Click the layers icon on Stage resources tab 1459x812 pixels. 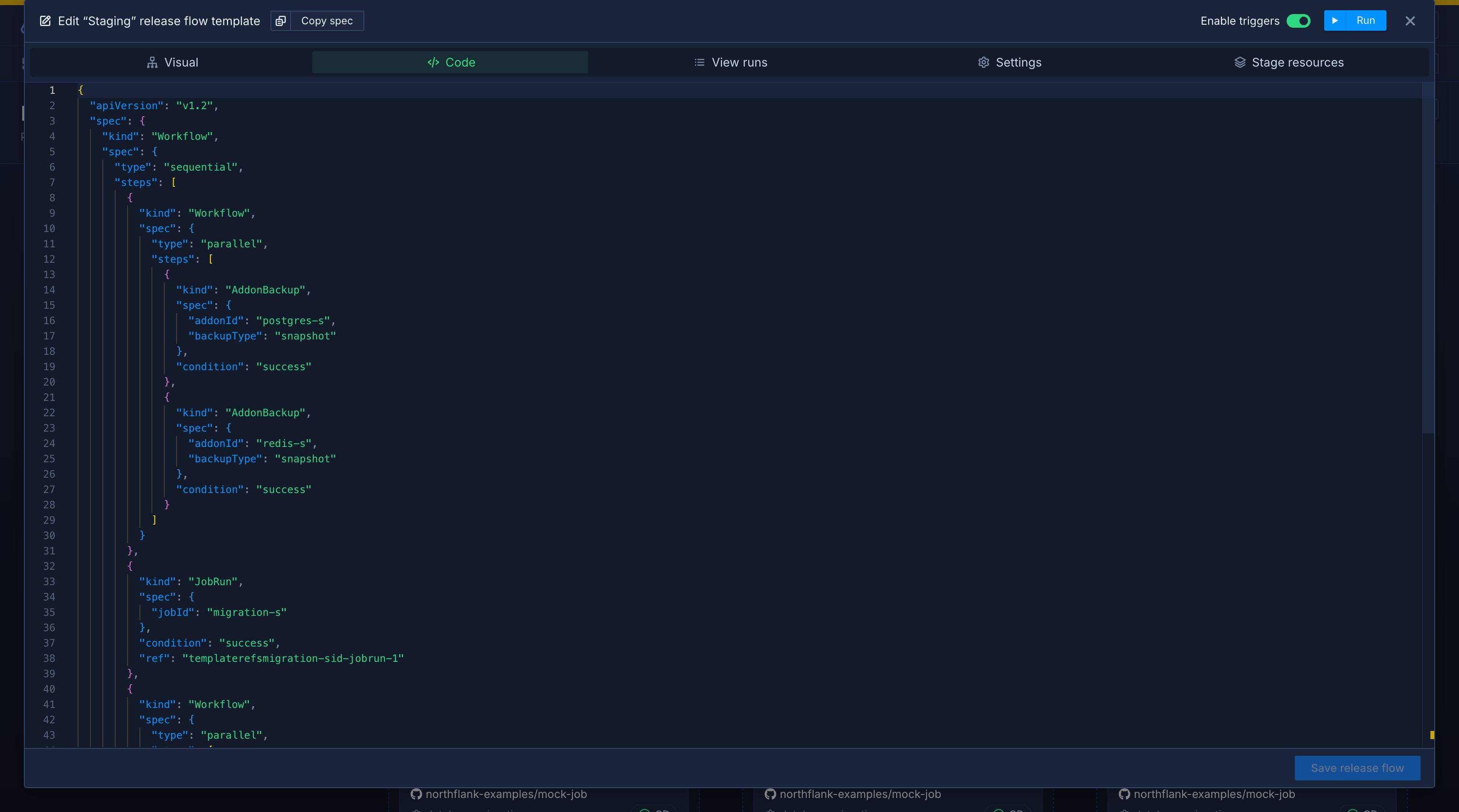[1240, 62]
